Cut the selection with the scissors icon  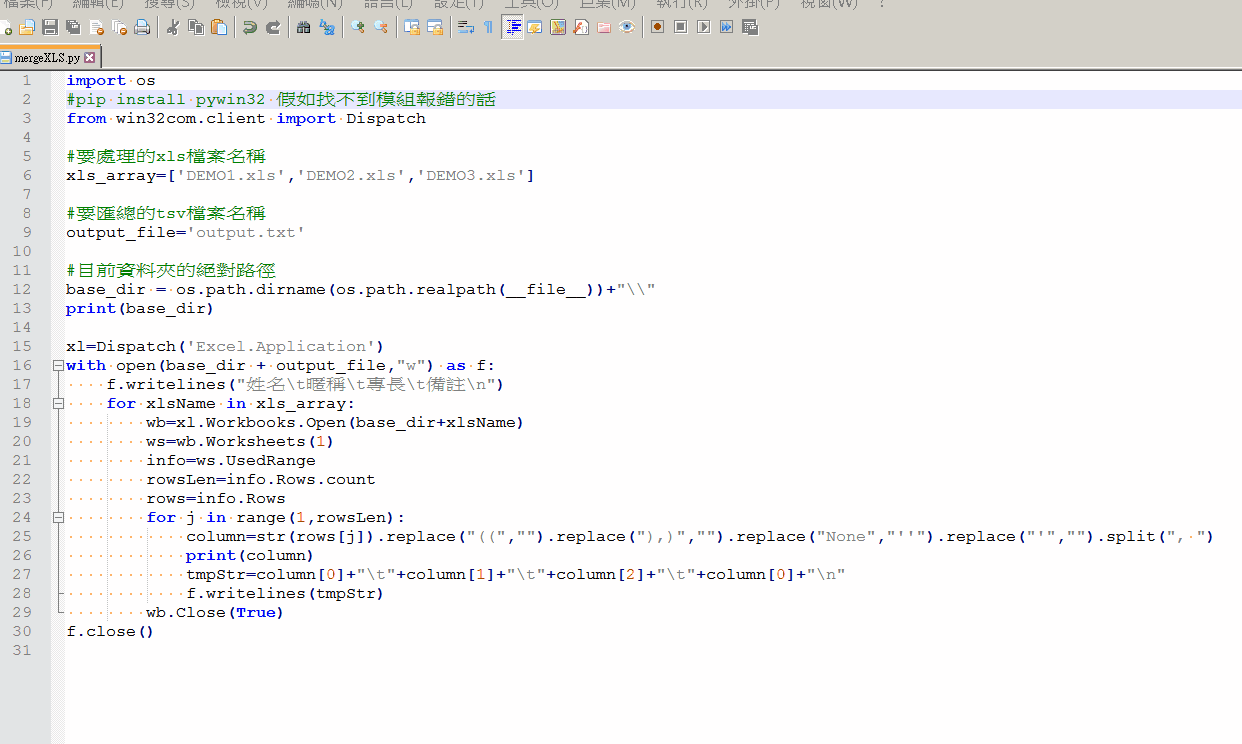(x=172, y=27)
